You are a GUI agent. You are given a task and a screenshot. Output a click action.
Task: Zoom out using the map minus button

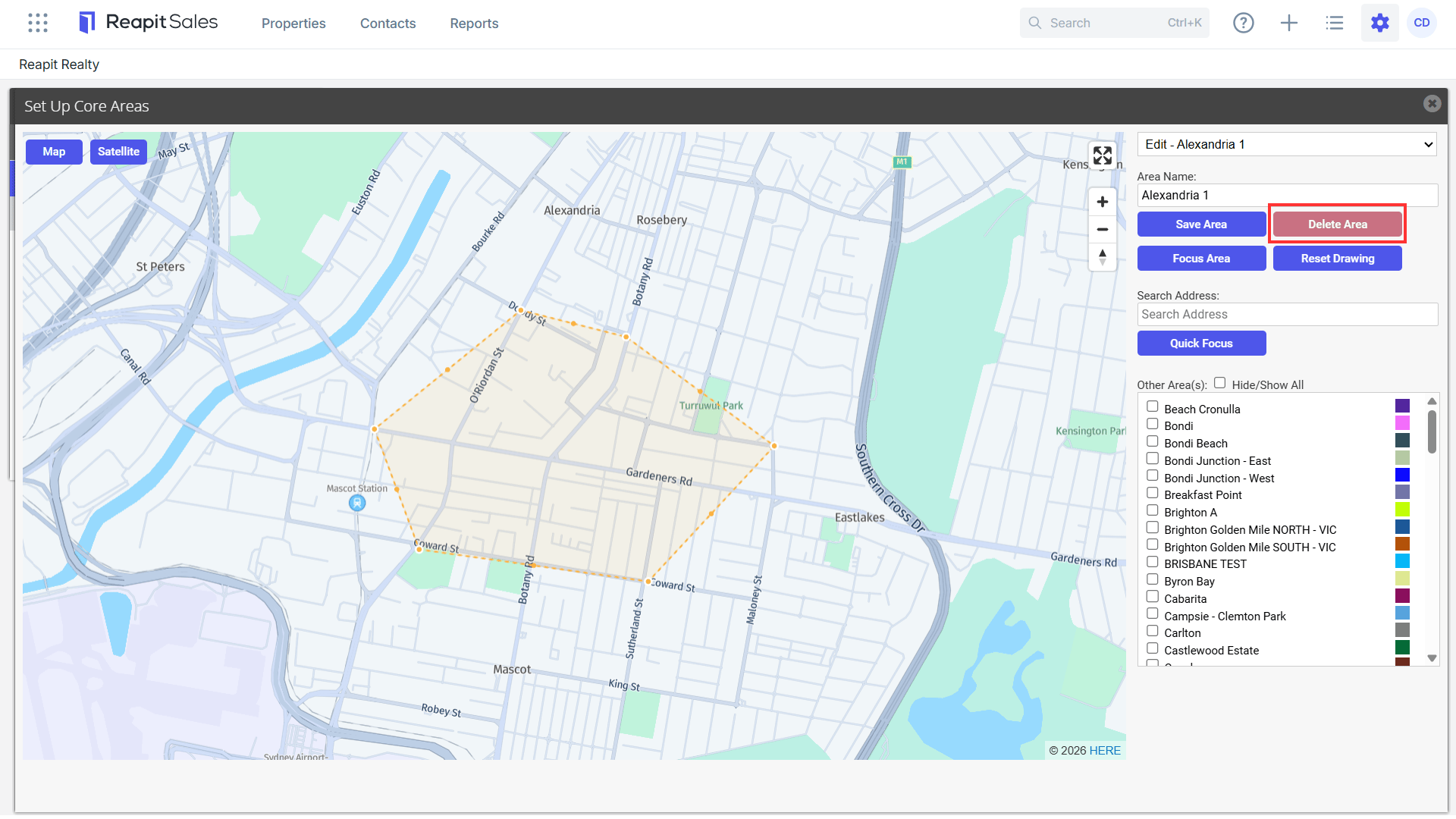coord(1103,229)
